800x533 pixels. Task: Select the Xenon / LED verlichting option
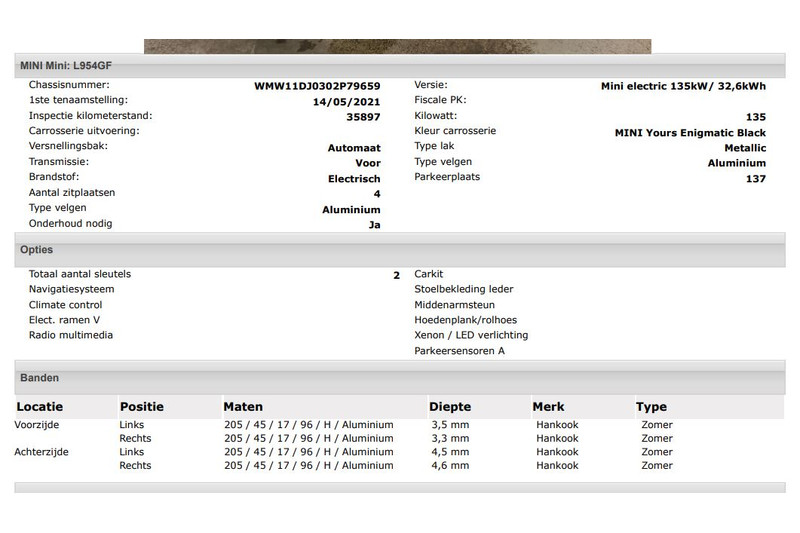[471, 335]
